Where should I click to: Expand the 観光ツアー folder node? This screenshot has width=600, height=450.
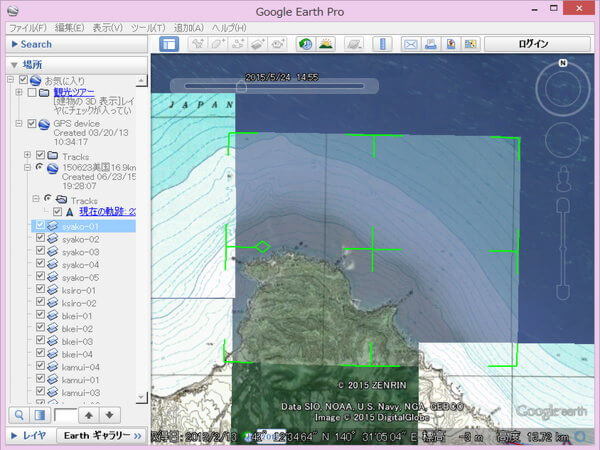[18, 92]
